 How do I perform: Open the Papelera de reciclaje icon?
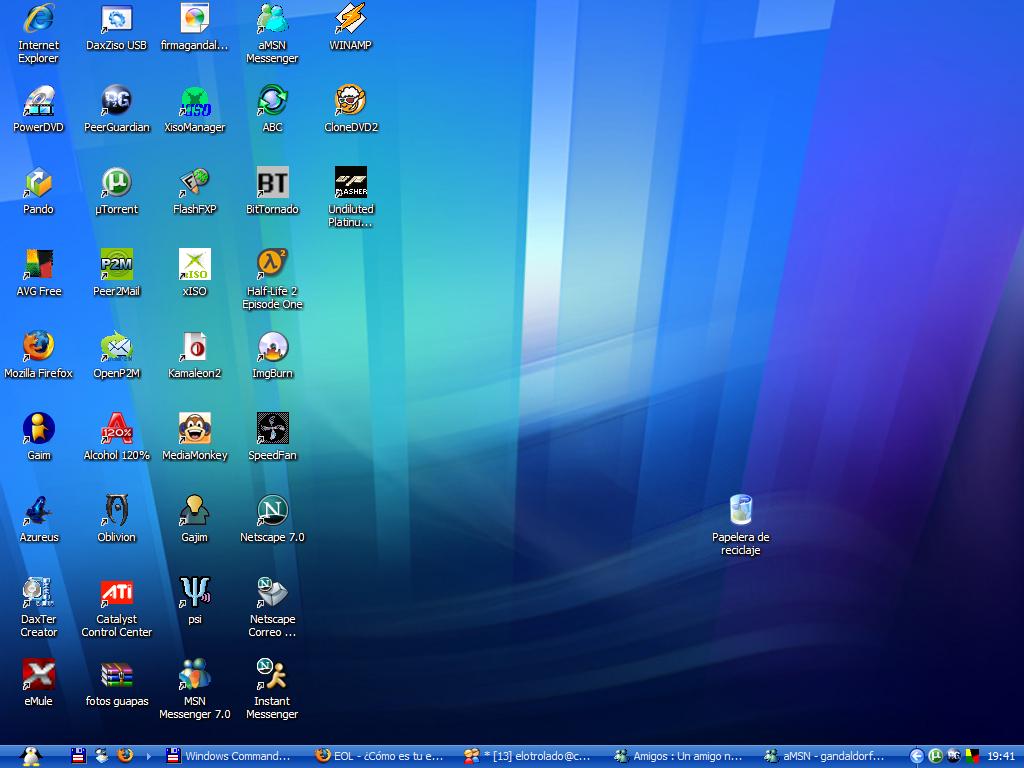tap(741, 511)
